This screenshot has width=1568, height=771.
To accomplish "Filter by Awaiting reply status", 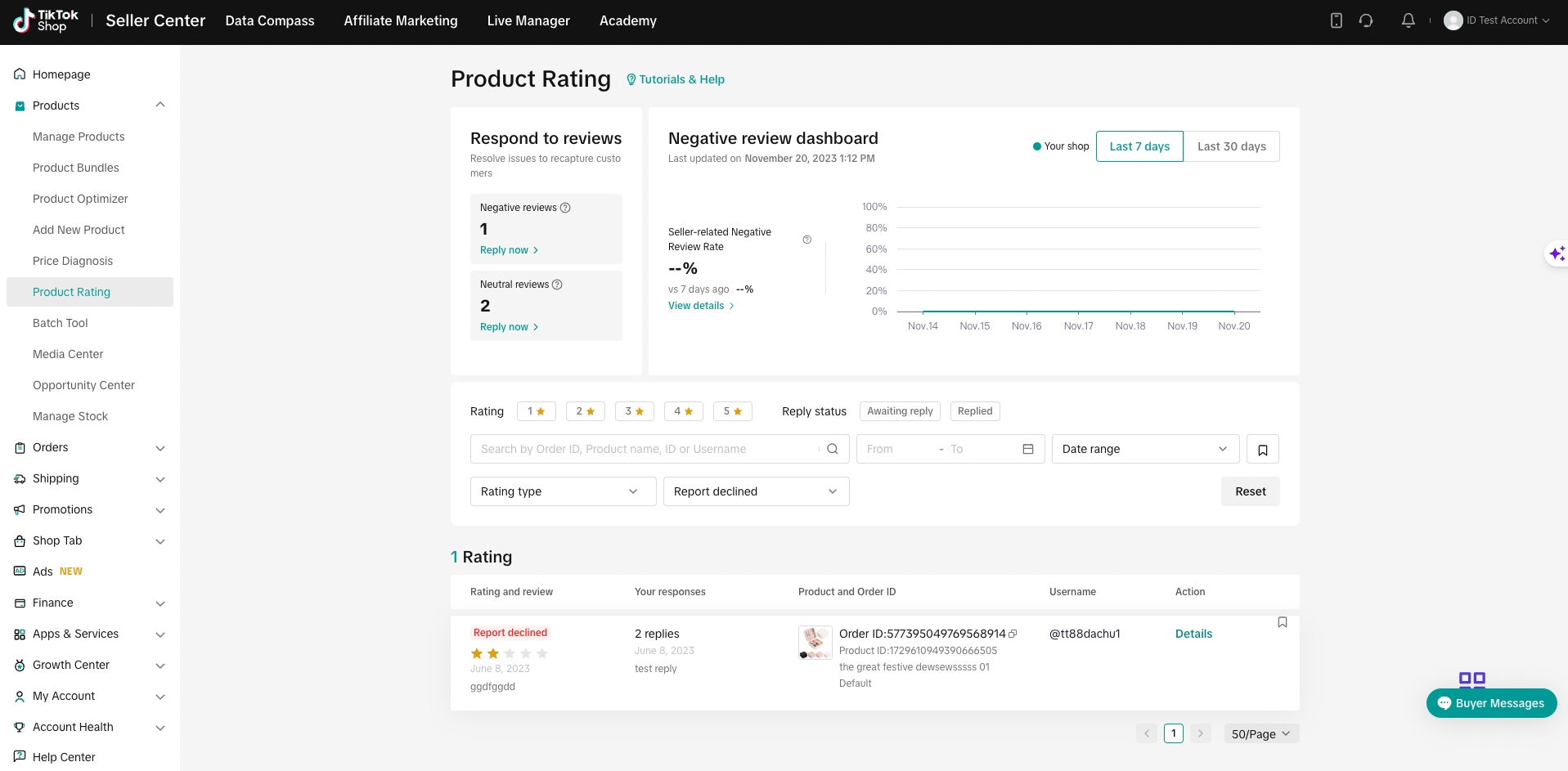I will [900, 411].
